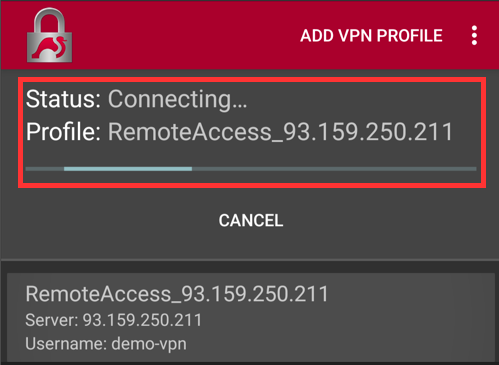
Task: Click the divider above the profile list
Action: tap(249, 260)
